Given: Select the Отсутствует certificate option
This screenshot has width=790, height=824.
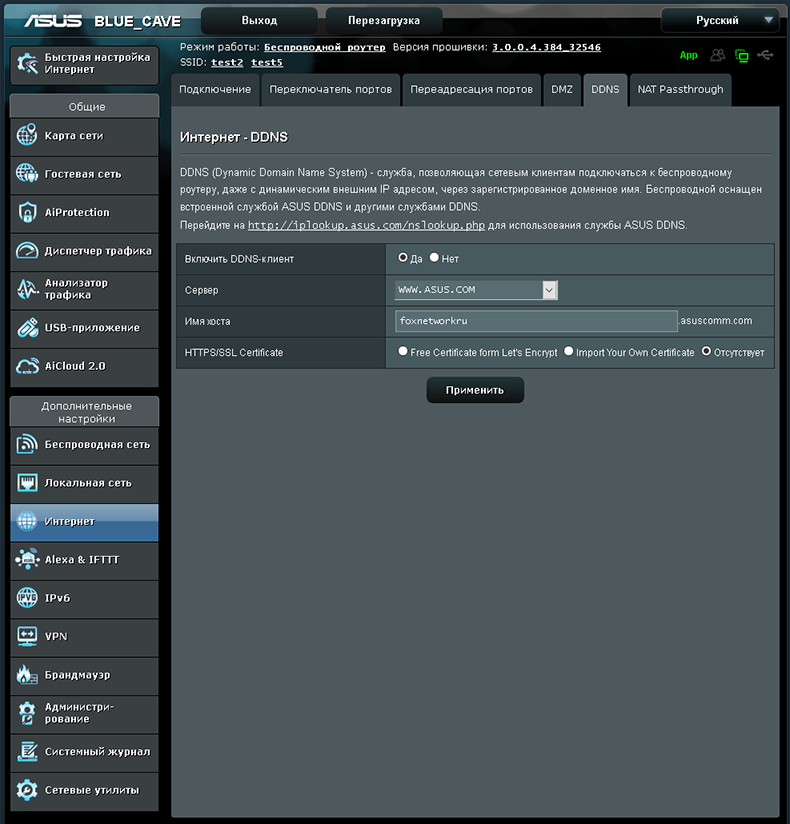Looking at the screenshot, I should (x=706, y=351).
